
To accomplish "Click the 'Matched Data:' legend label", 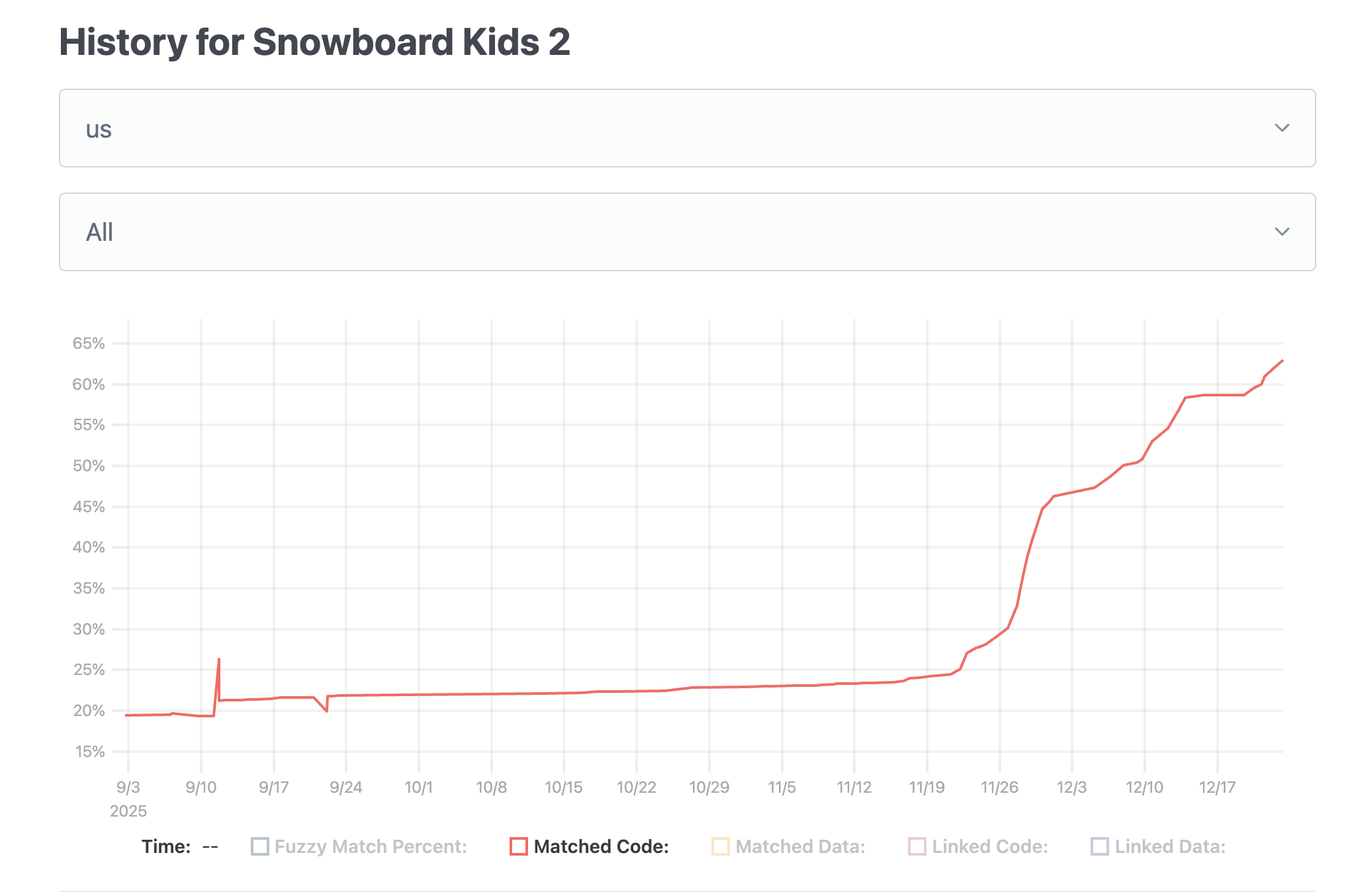I will [x=800, y=846].
